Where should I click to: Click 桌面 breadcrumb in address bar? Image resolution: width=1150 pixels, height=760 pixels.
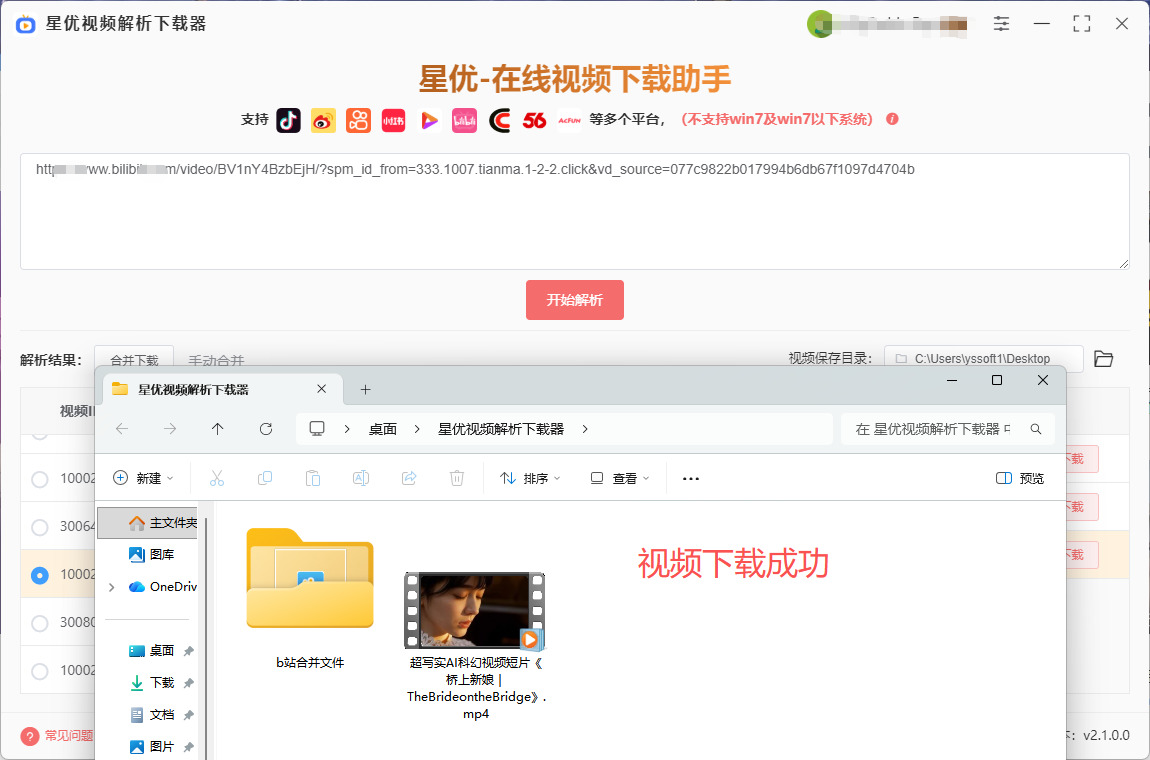383,429
